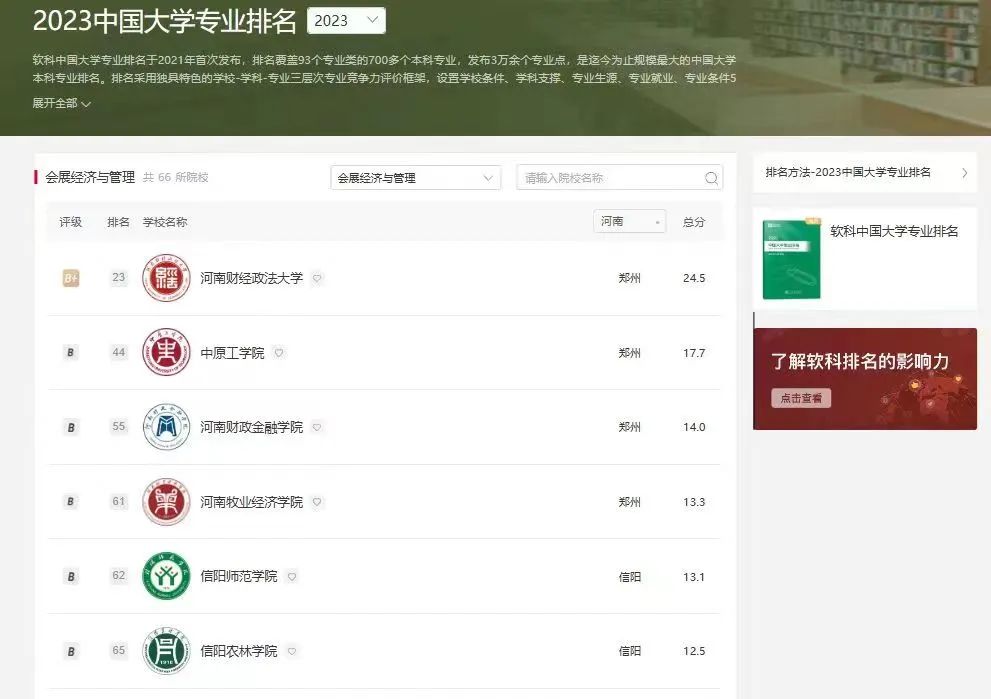
Task: Open the 会展经济与管理 major dropdown
Action: tap(415, 178)
